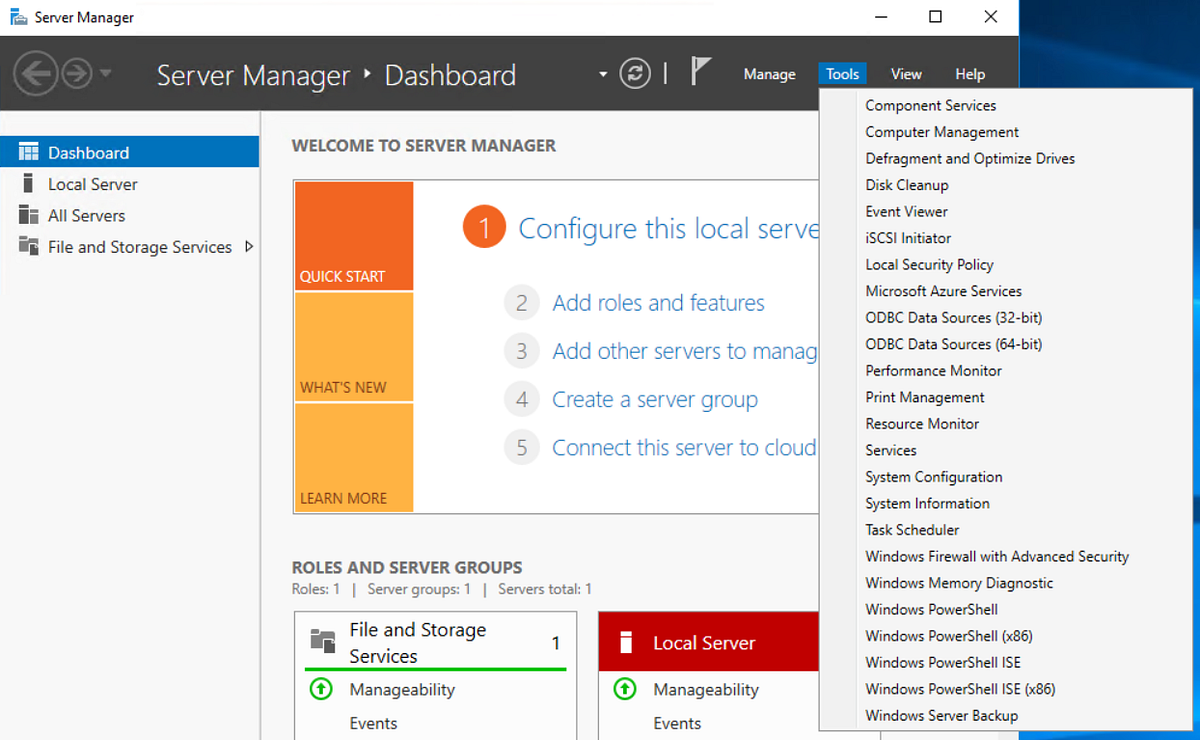The image size is (1200, 740).
Task: Click Manageability text in Local Server tile
Action: point(706,689)
